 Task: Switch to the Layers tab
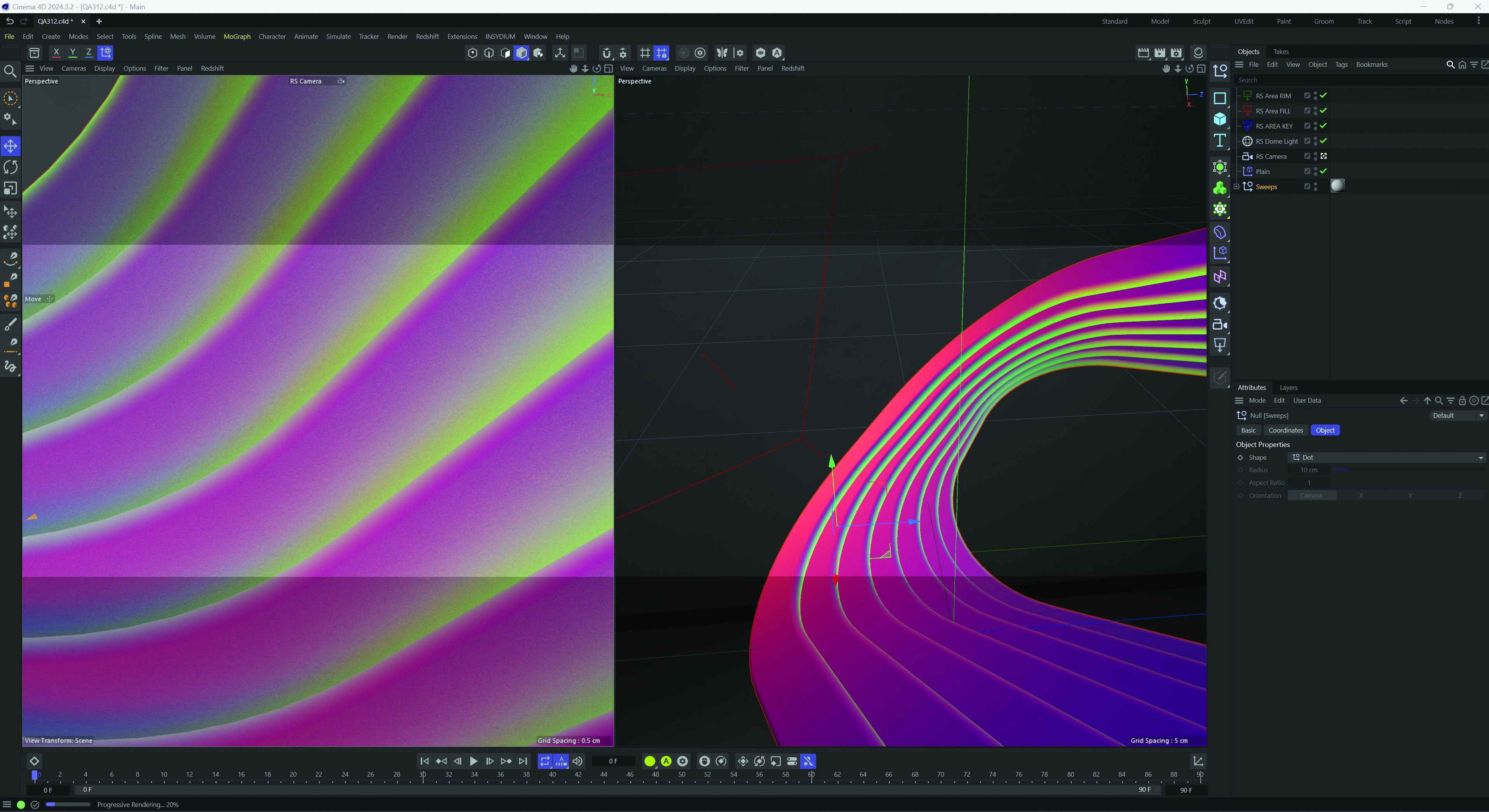[1288, 388]
